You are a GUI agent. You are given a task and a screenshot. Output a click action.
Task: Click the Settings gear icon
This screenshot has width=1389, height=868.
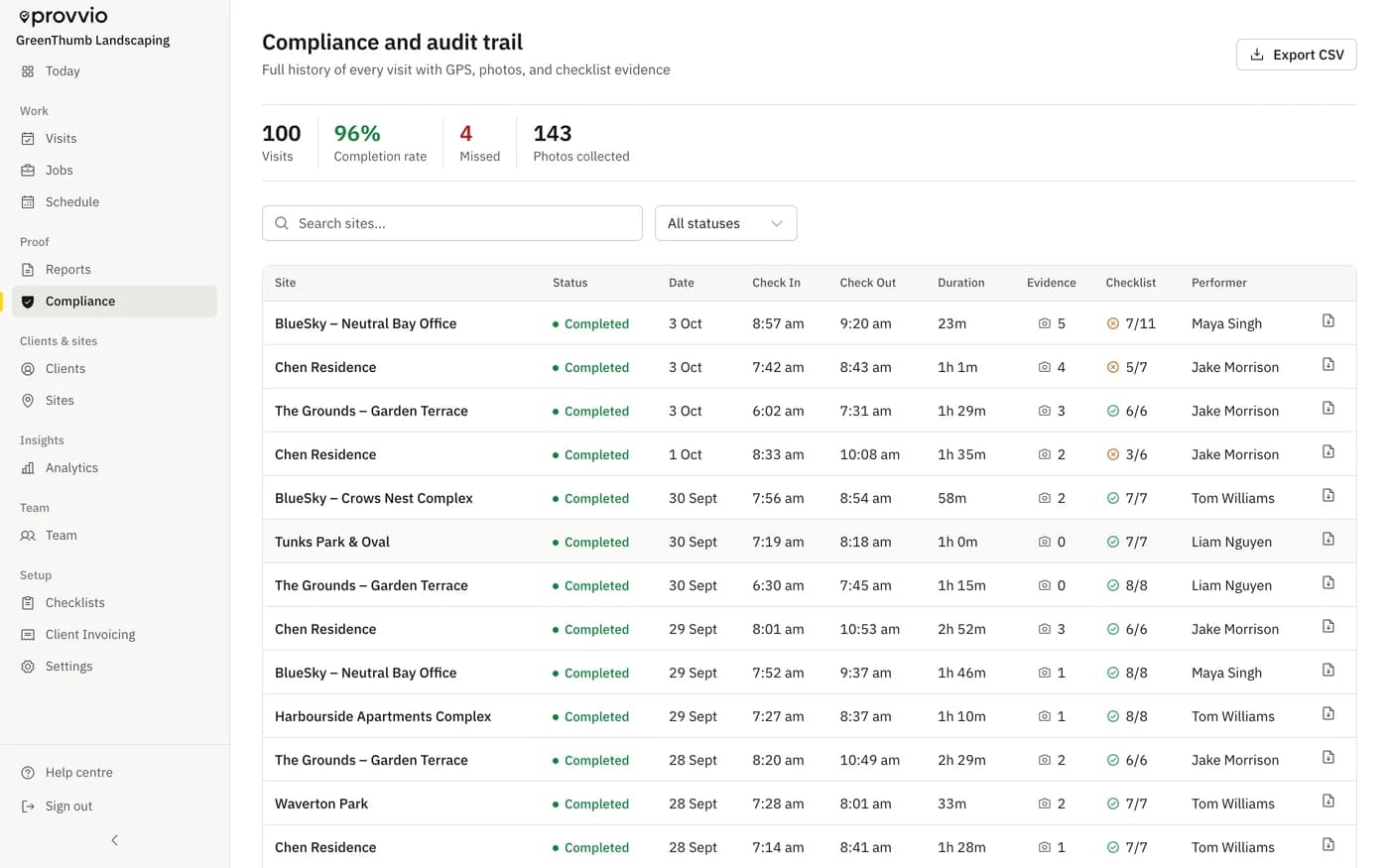[28, 667]
